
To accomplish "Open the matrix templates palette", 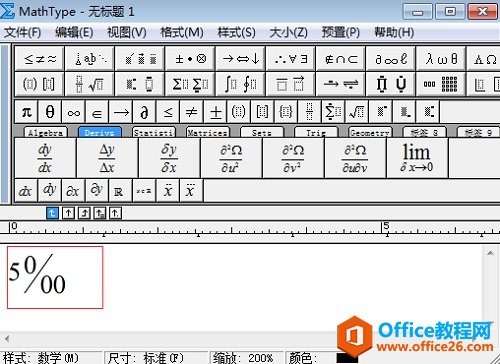I will coord(441,84).
